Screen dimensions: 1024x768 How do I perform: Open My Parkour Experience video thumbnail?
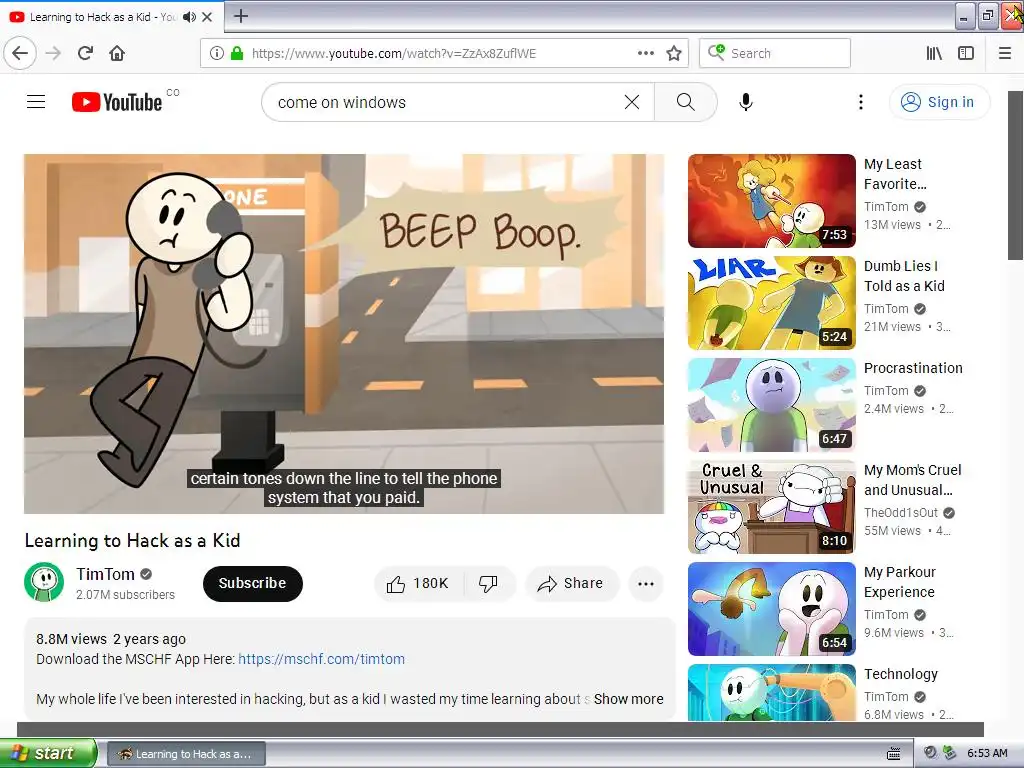point(772,609)
